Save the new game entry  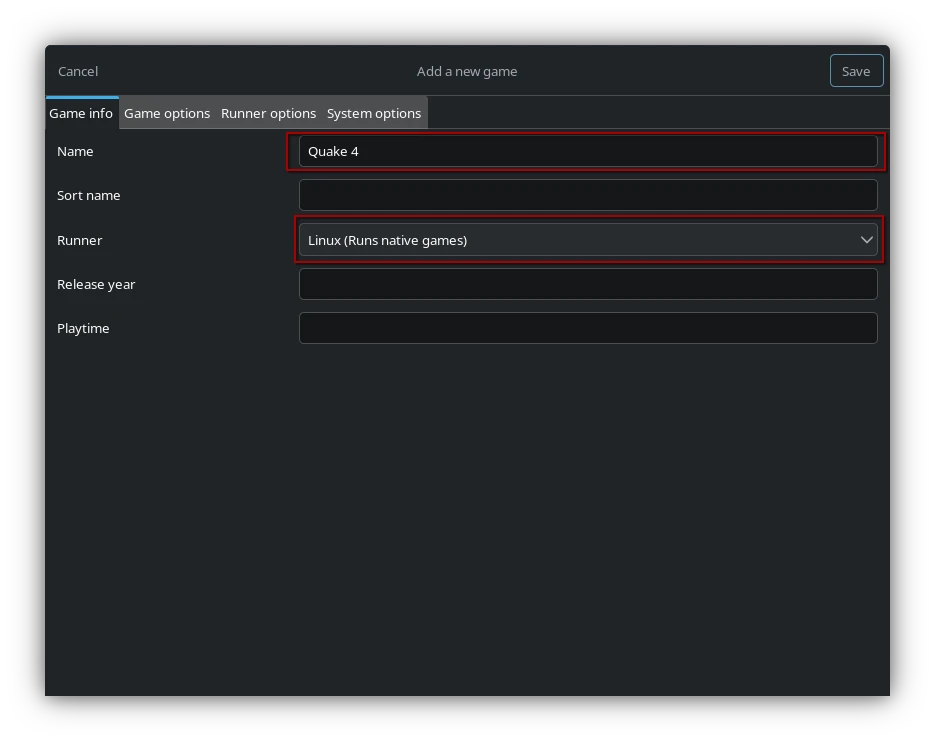[x=856, y=71]
